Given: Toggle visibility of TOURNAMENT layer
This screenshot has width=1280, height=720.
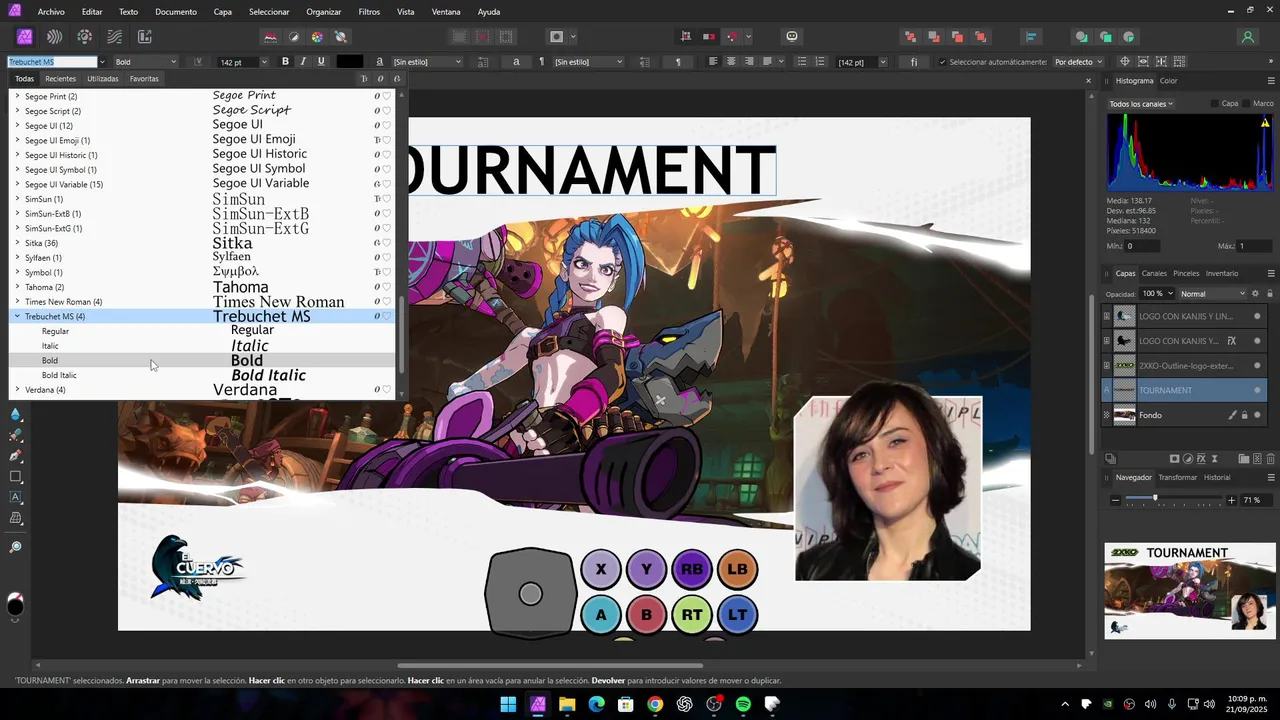Looking at the screenshot, I should point(1257,390).
